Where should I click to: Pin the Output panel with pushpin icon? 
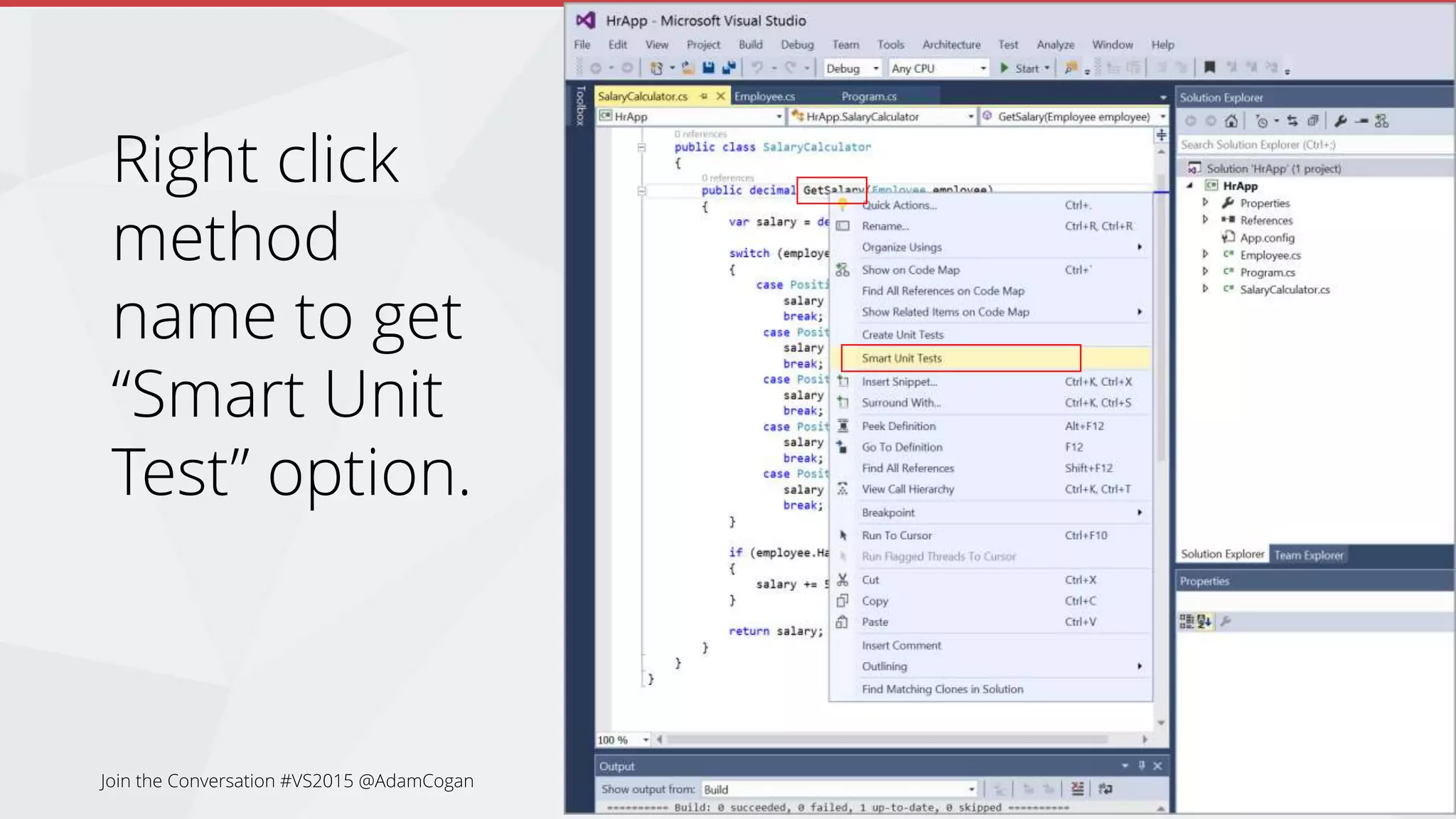(x=1142, y=766)
